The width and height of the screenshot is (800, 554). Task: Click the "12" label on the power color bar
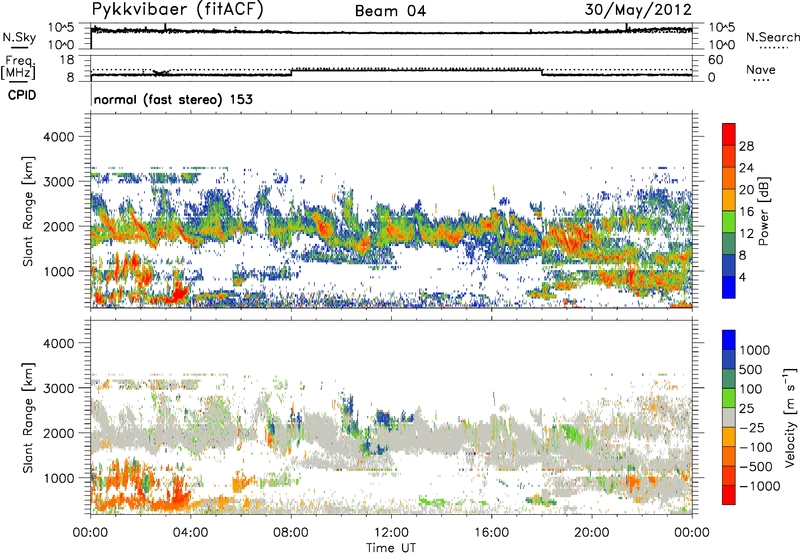[746, 234]
